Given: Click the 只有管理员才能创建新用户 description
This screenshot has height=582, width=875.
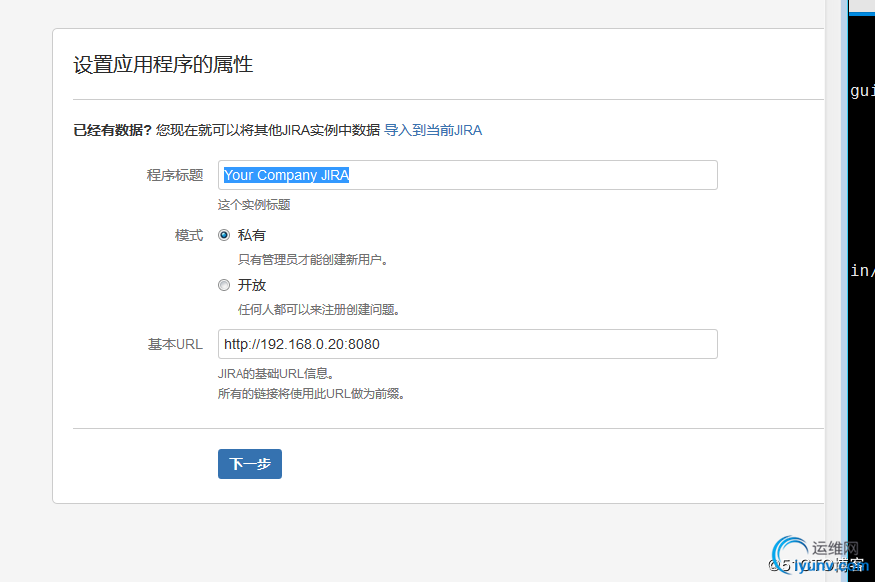Looking at the screenshot, I should 312,259.
